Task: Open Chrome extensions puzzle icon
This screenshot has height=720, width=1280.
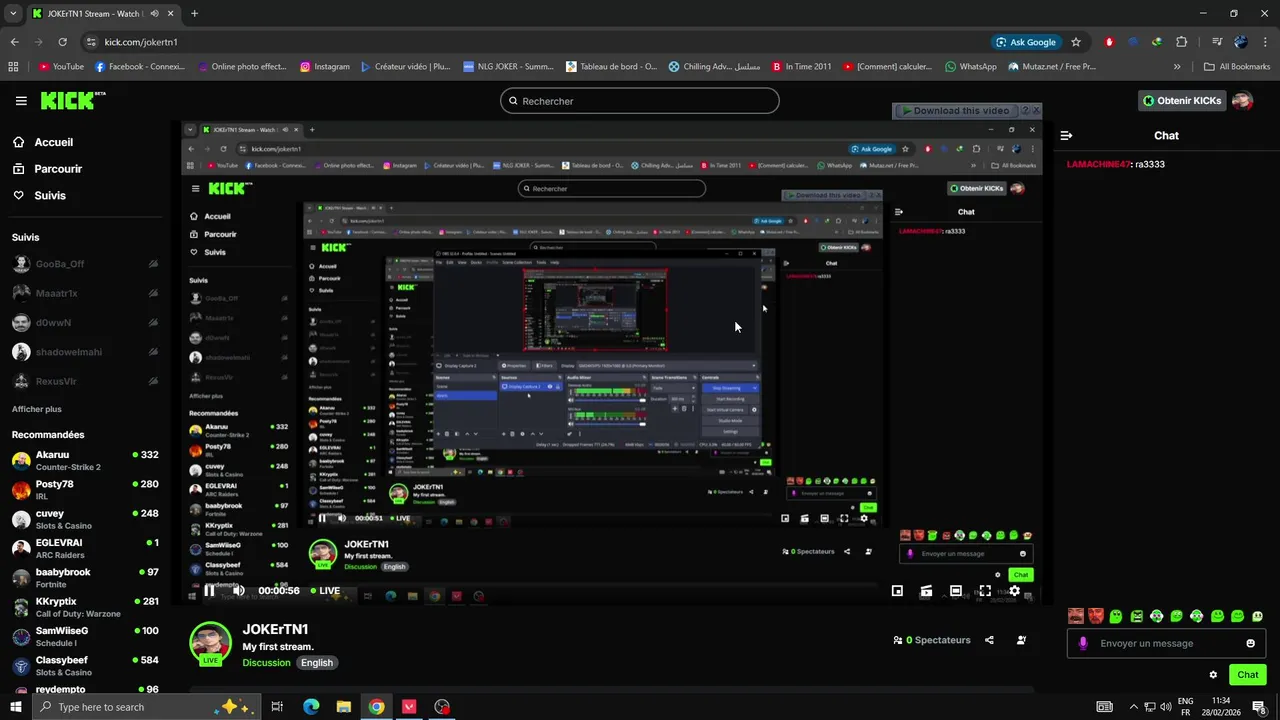Action: (x=1182, y=42)
